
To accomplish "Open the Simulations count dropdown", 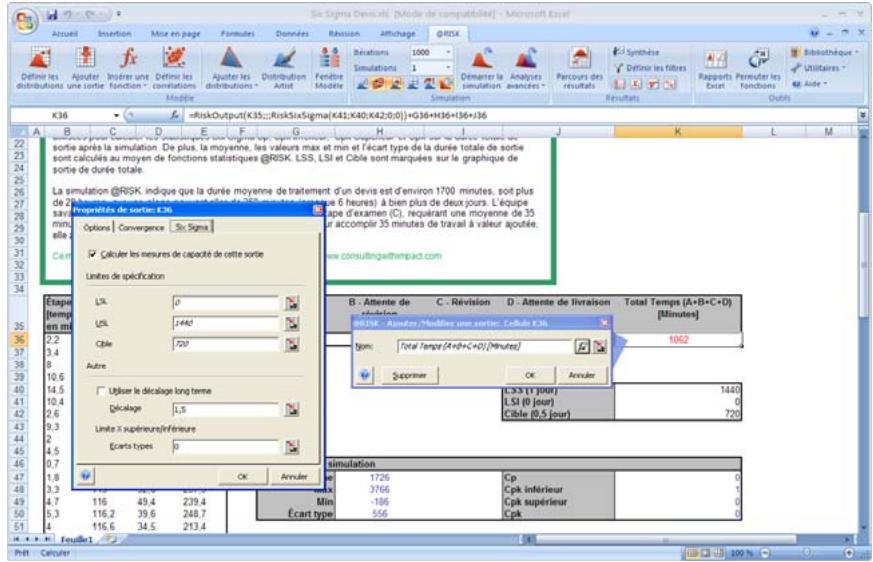I will coord(448,68).
